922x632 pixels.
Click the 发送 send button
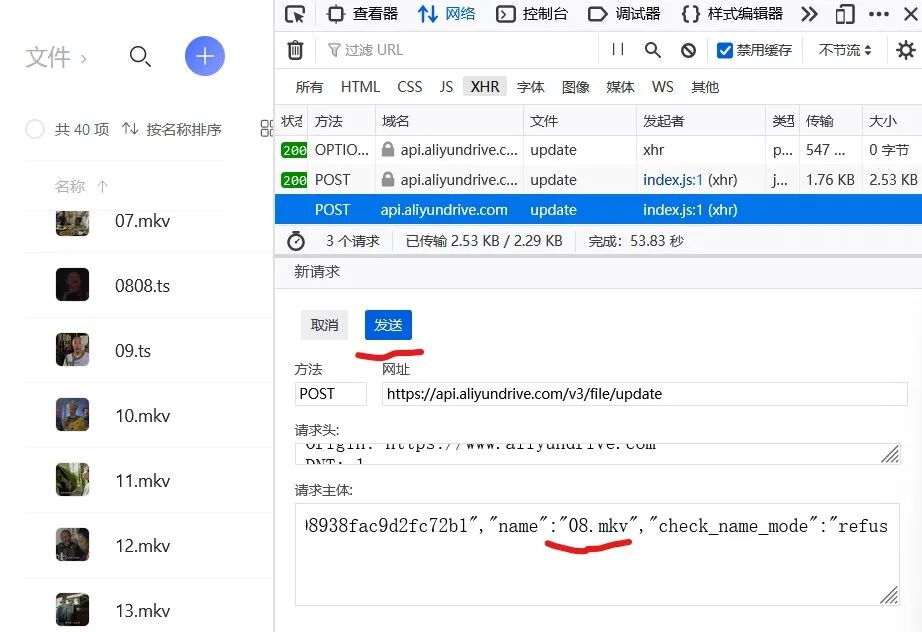(x=389, y=324)
